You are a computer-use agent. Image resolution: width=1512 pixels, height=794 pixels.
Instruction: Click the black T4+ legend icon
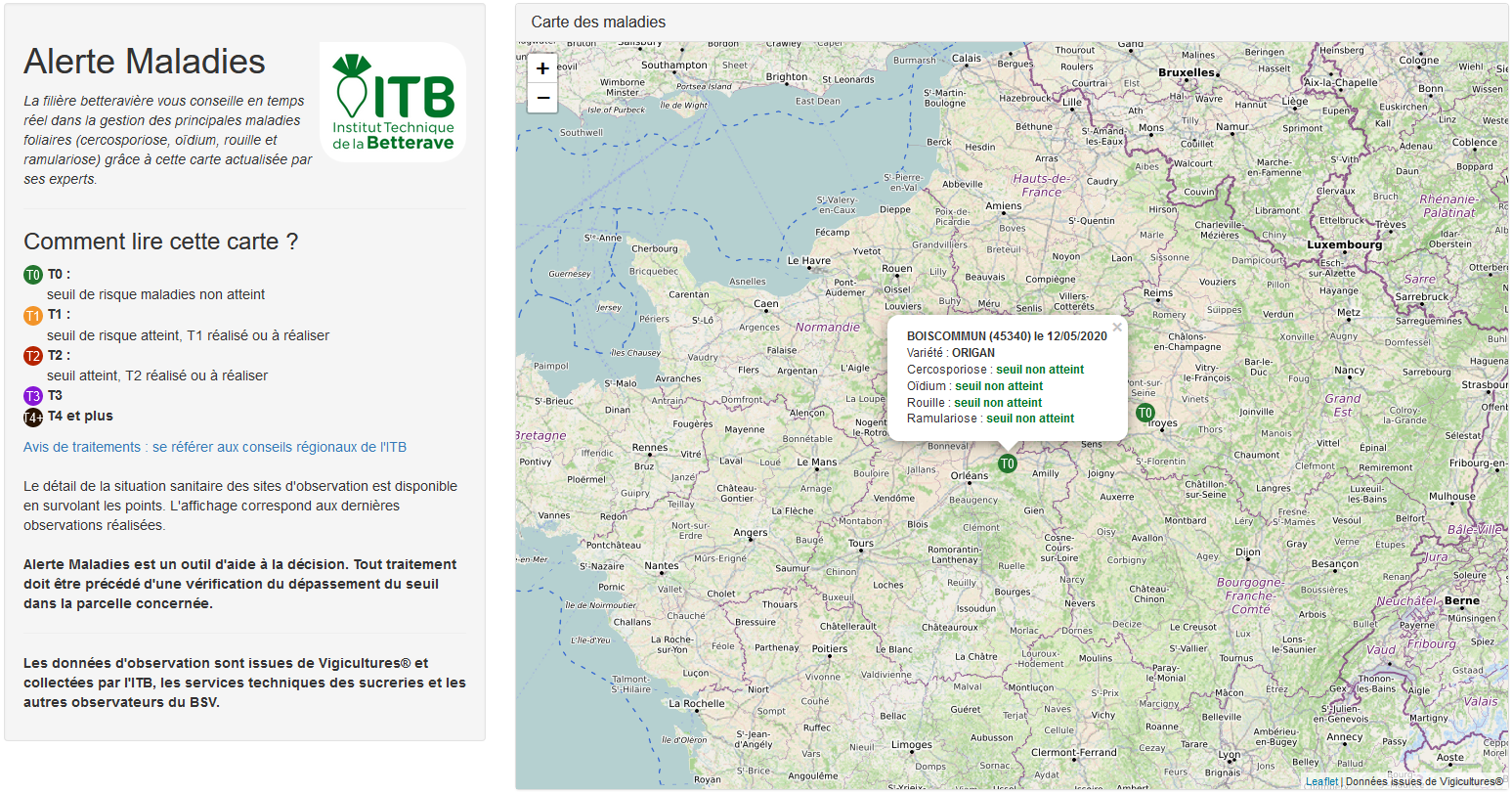click(x=33, y=418)
